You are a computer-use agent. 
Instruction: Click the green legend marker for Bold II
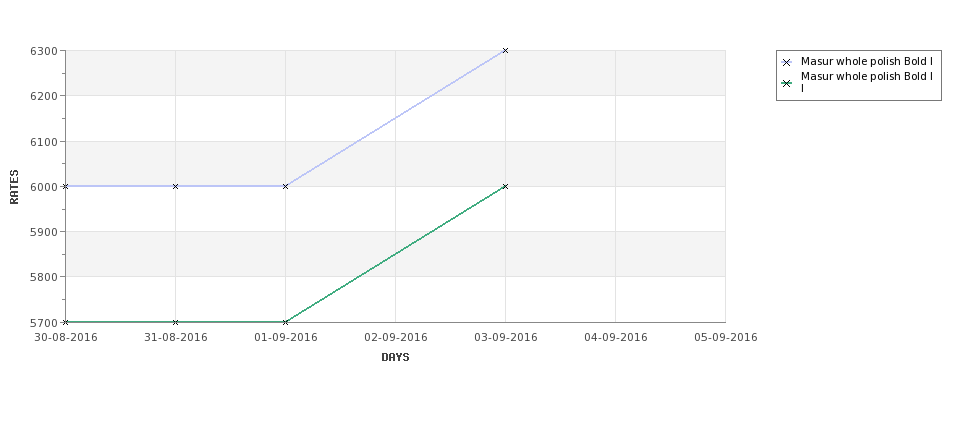[787, 83]
